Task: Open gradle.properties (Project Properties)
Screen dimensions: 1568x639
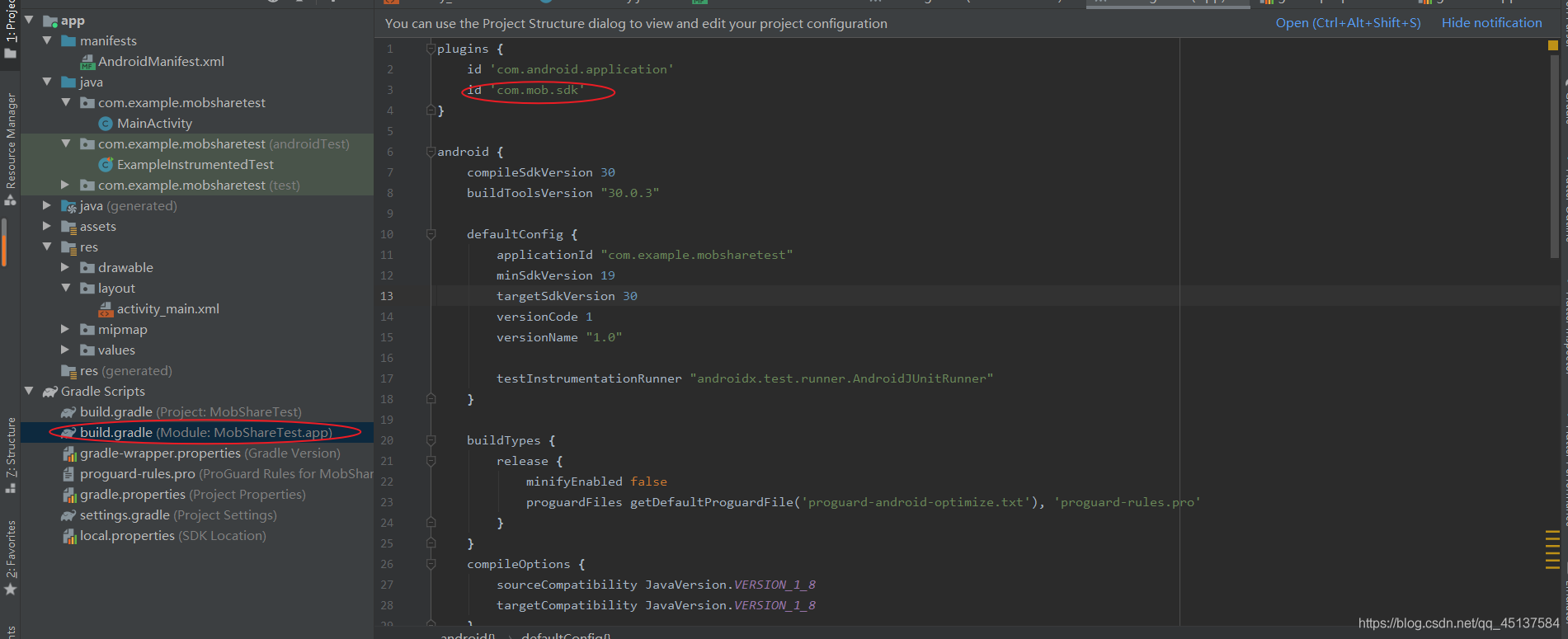Action: click(192, 494)
